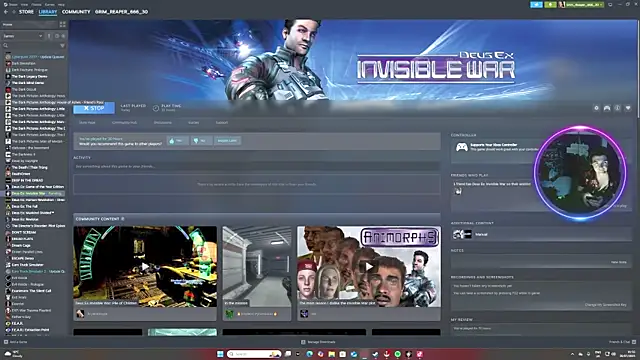This screenshot has width=640, height=360.
Task: Open controller layout icon beside gear
Action: 607,108
